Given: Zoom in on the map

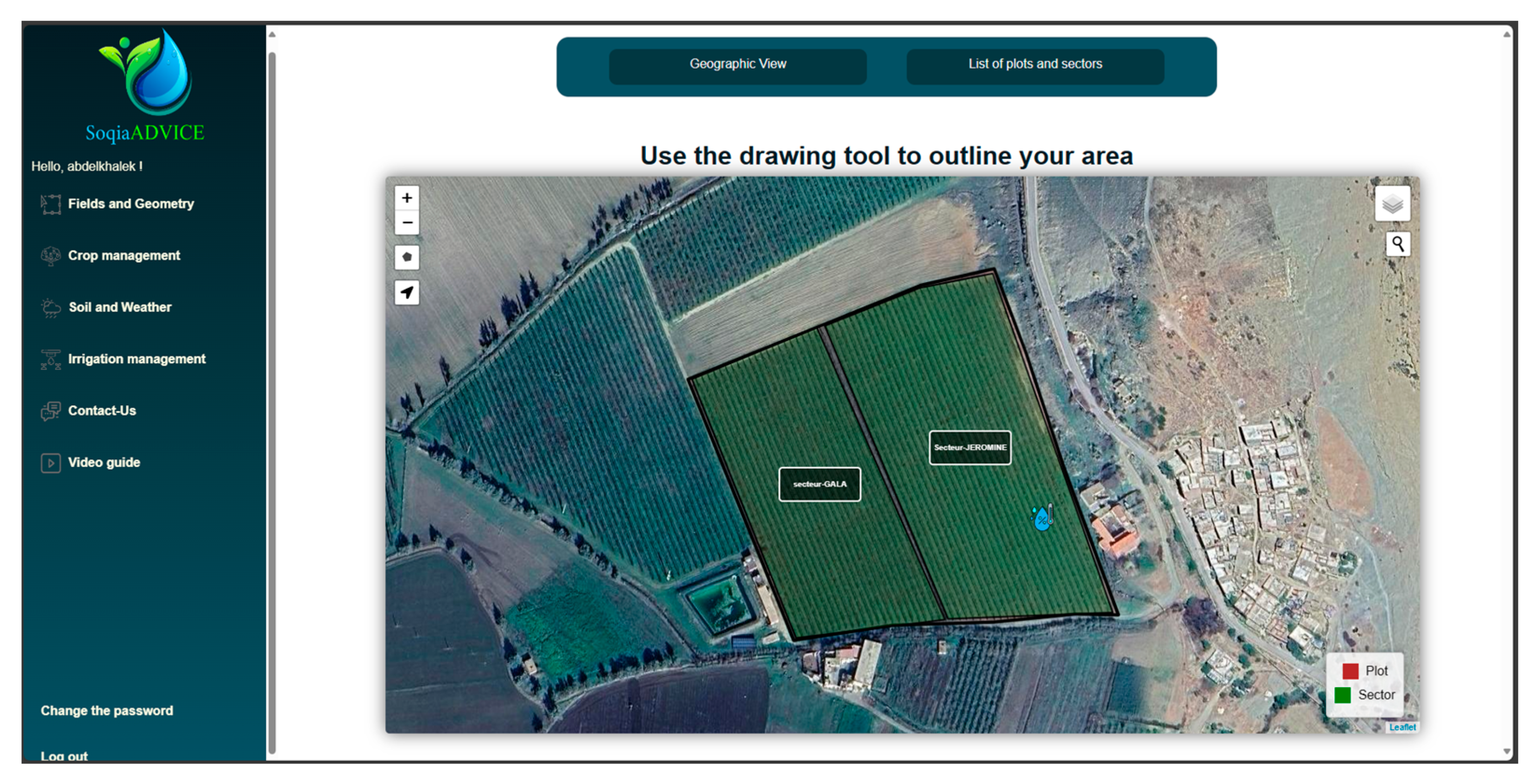Looking at the screenshot, I should point(407,198).
